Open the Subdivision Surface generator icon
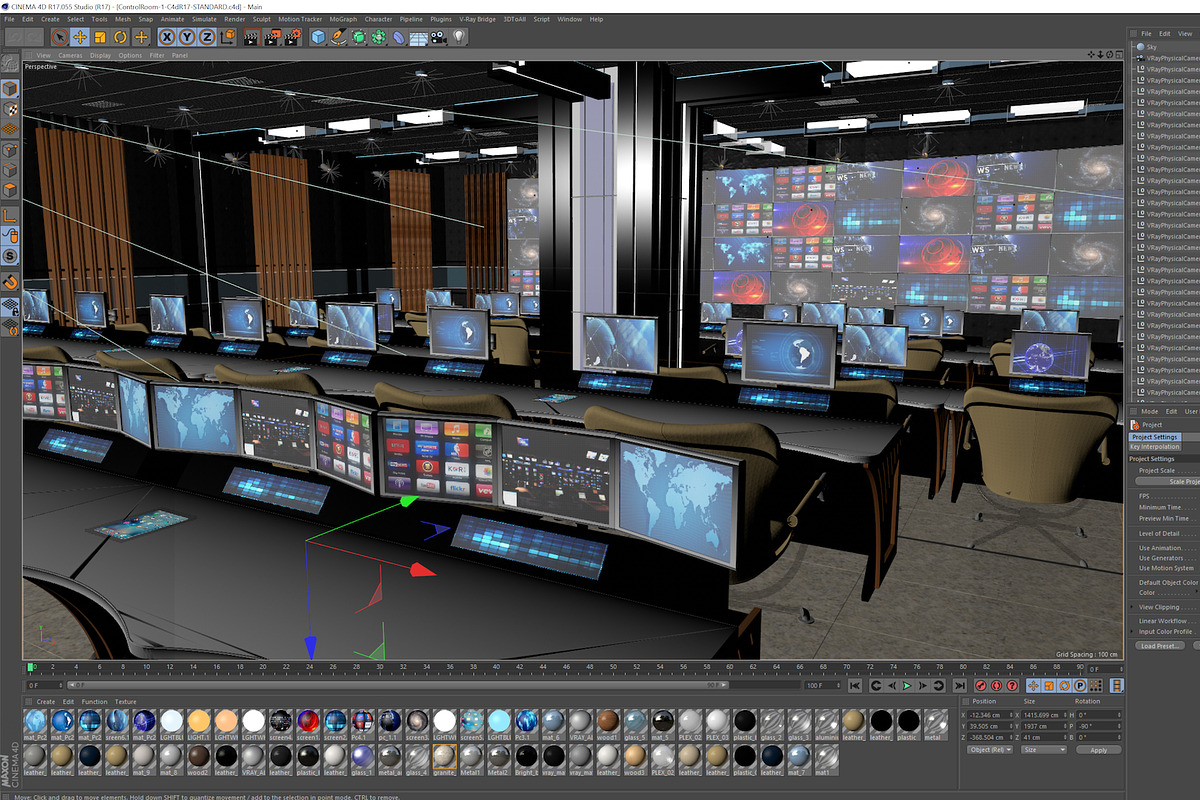The height and width of the screenshot is (800, 1200). (359, 37)
